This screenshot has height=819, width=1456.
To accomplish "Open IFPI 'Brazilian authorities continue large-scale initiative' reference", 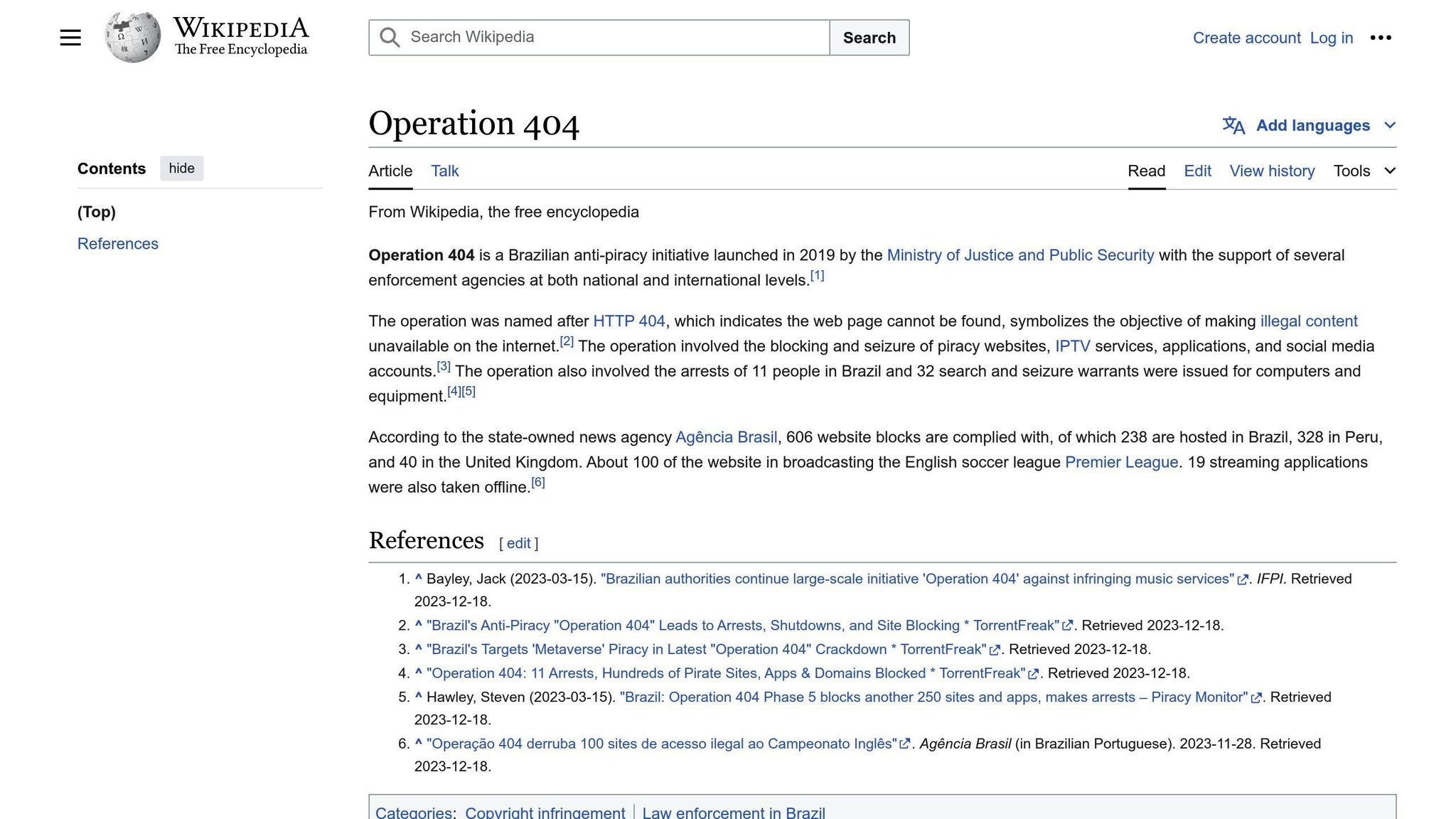I will coord(917,579).
